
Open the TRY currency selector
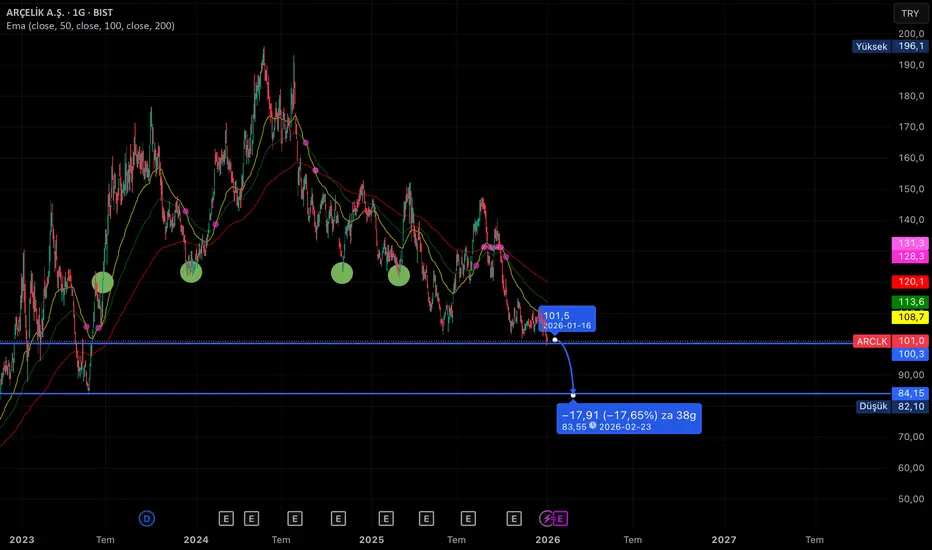click(x=910, y=13)
